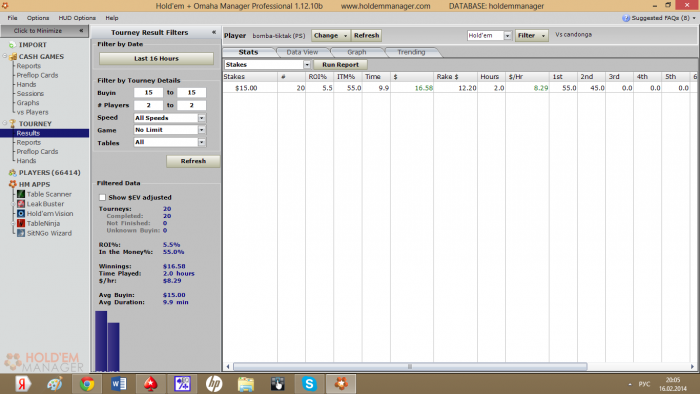This screenshot has height=394, width=700.
Task: Open the Suggested FAQs help icon
Action: pos(626,18)
